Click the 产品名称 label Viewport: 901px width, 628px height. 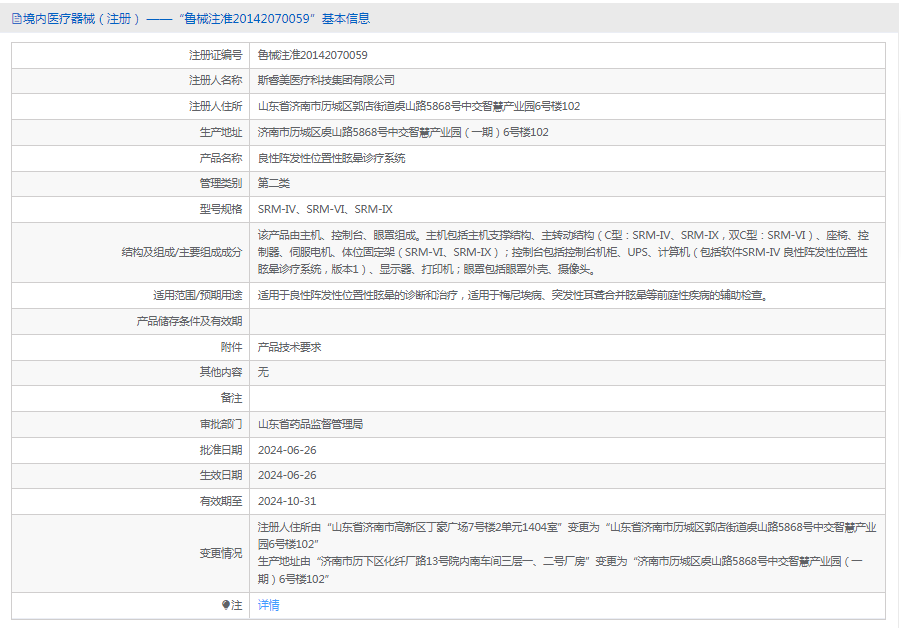[x=221, y=158]
